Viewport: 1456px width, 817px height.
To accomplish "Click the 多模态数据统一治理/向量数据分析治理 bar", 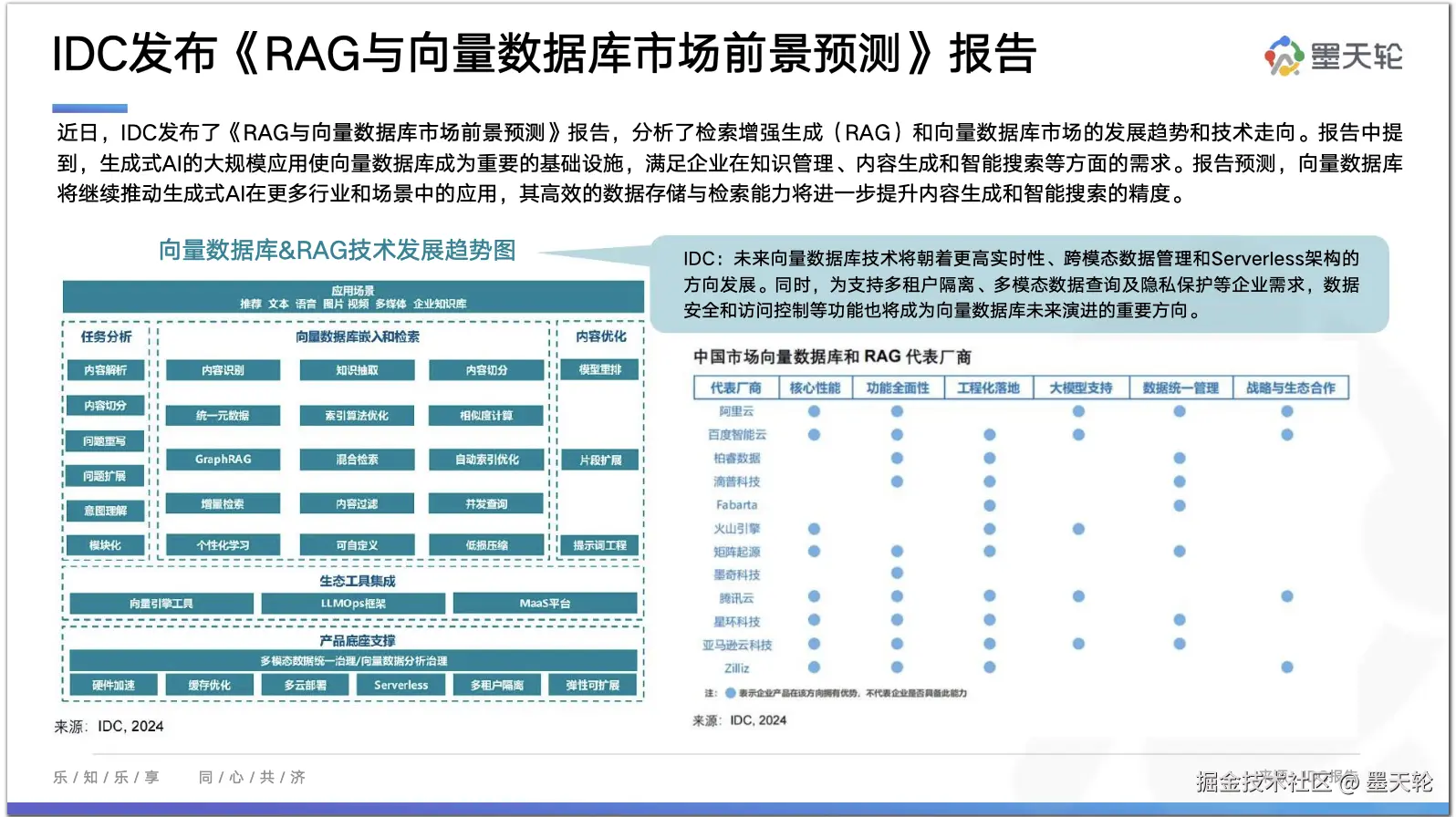I will point(353,661).
